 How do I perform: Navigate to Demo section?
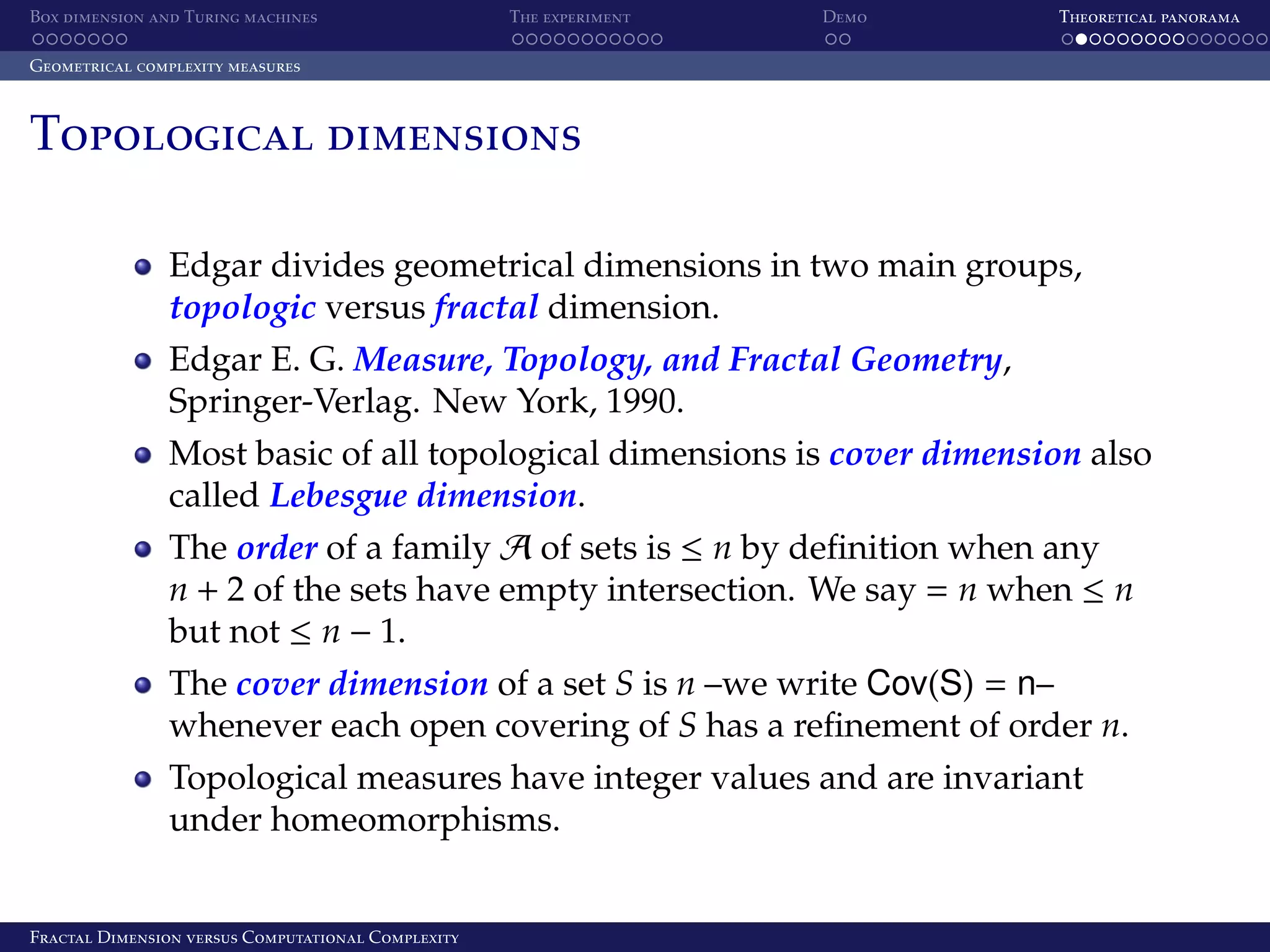(844, 17)
